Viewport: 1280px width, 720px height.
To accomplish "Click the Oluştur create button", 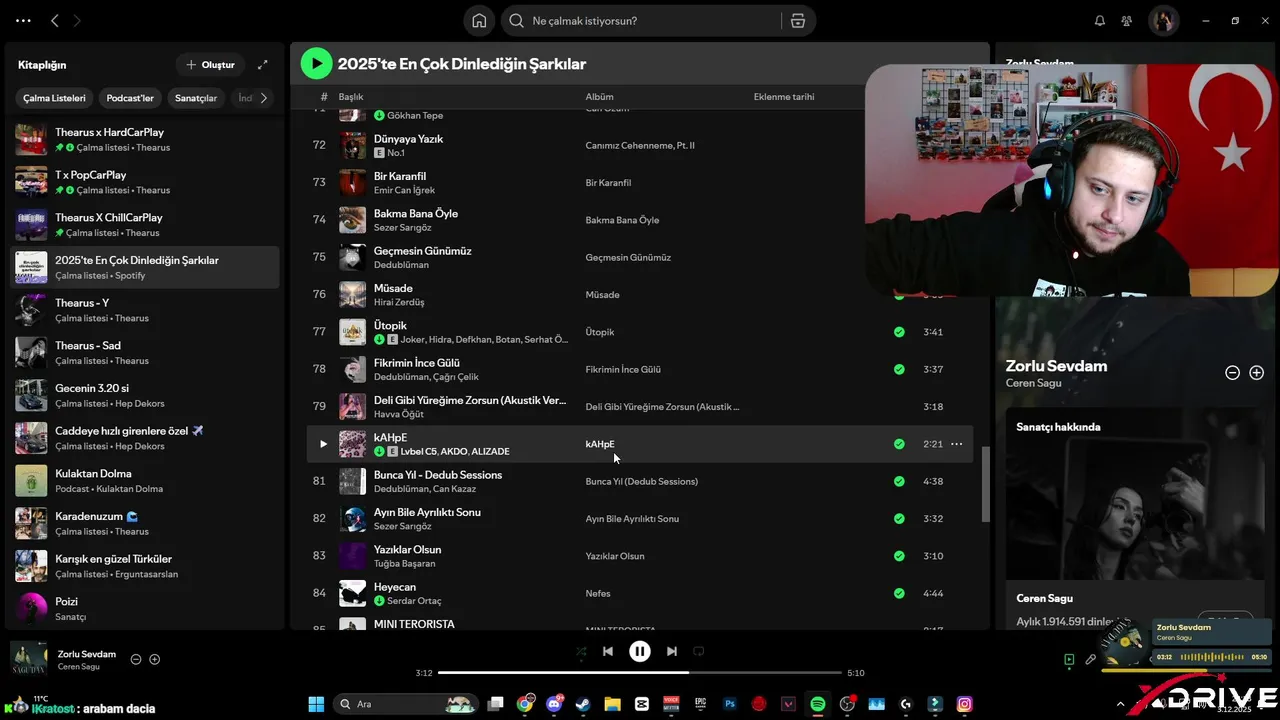I will tap(210, 65).
